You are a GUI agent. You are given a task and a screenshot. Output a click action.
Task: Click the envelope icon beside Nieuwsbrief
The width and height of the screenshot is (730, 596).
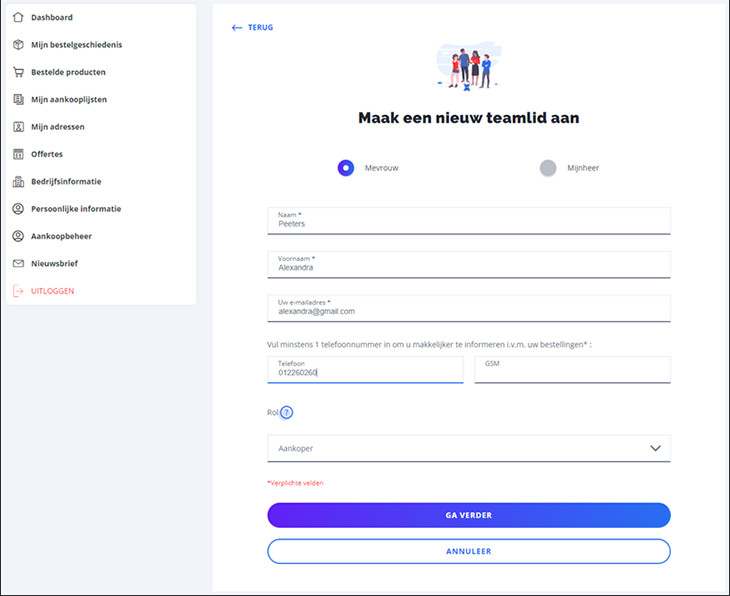[x=18, y=264]
